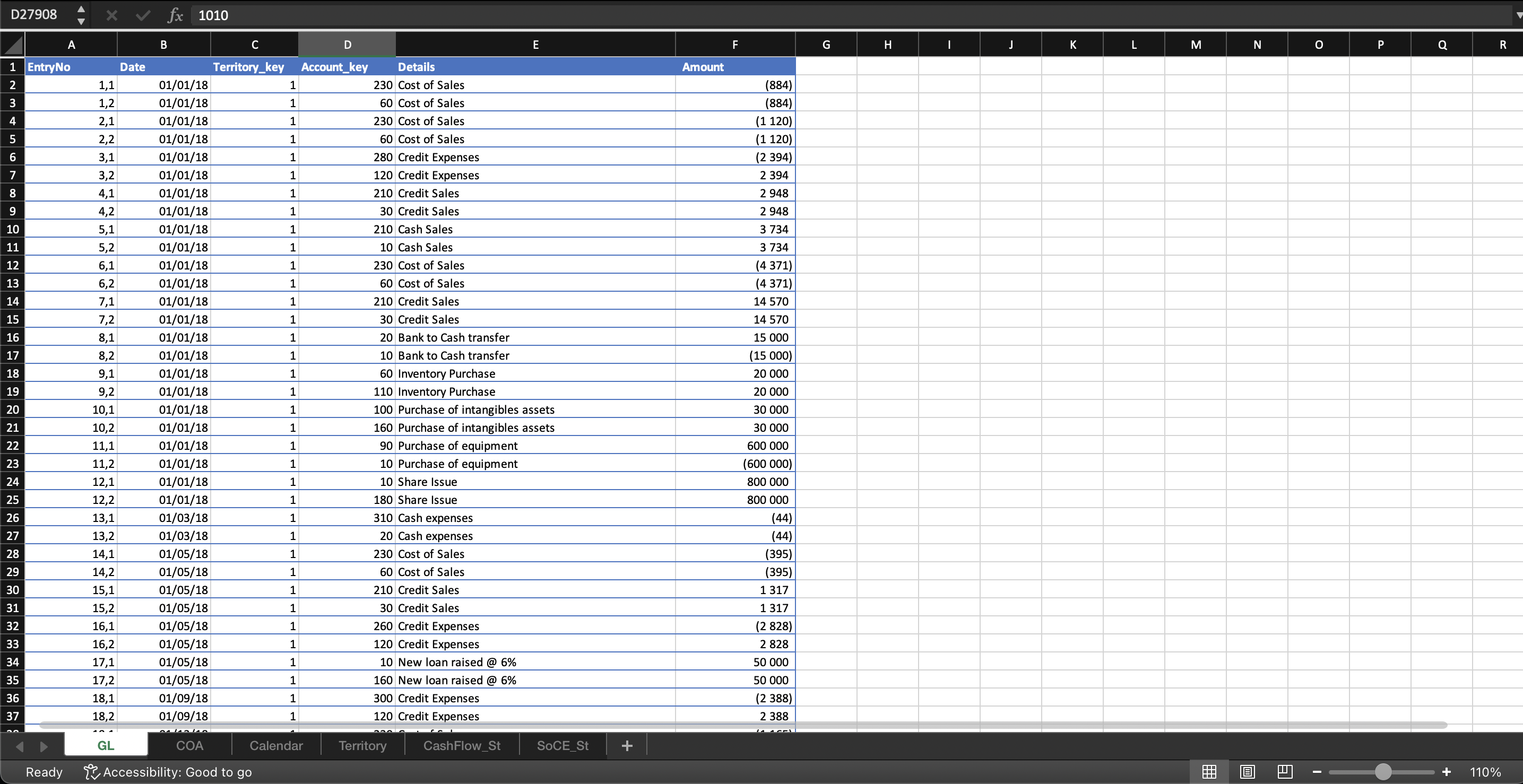Select column A header
Screen dimensions: 1523x784
(71, 45)
